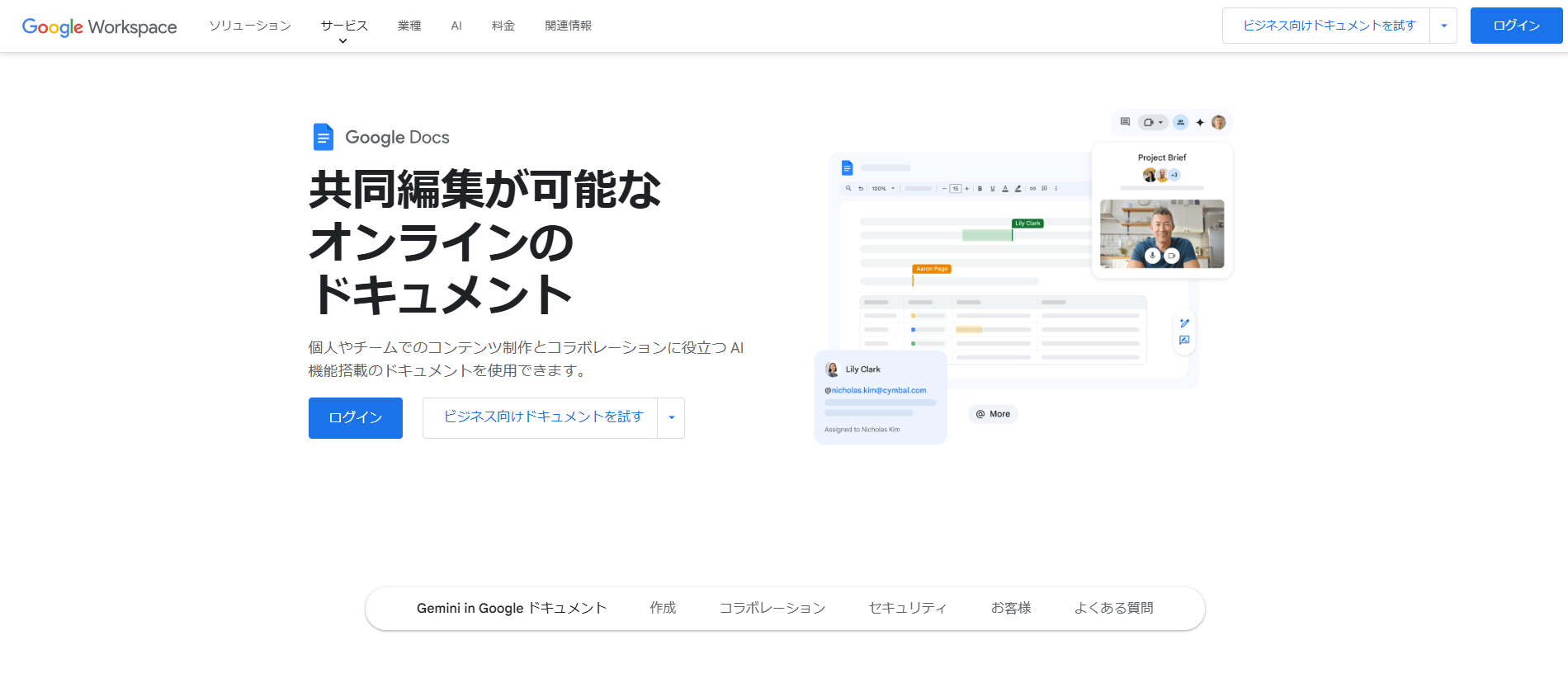Jump to the よくある質問 section
Image resolution: width=1568 pixels, height=673 pixels.
(x=1113, y=608)
